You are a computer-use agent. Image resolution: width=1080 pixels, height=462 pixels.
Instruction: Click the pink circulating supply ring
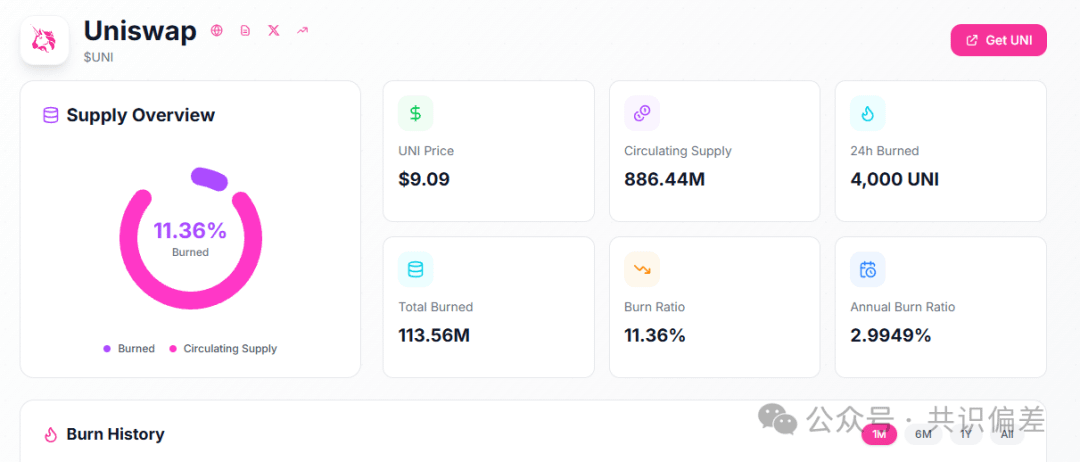click(x=191, y=308)
